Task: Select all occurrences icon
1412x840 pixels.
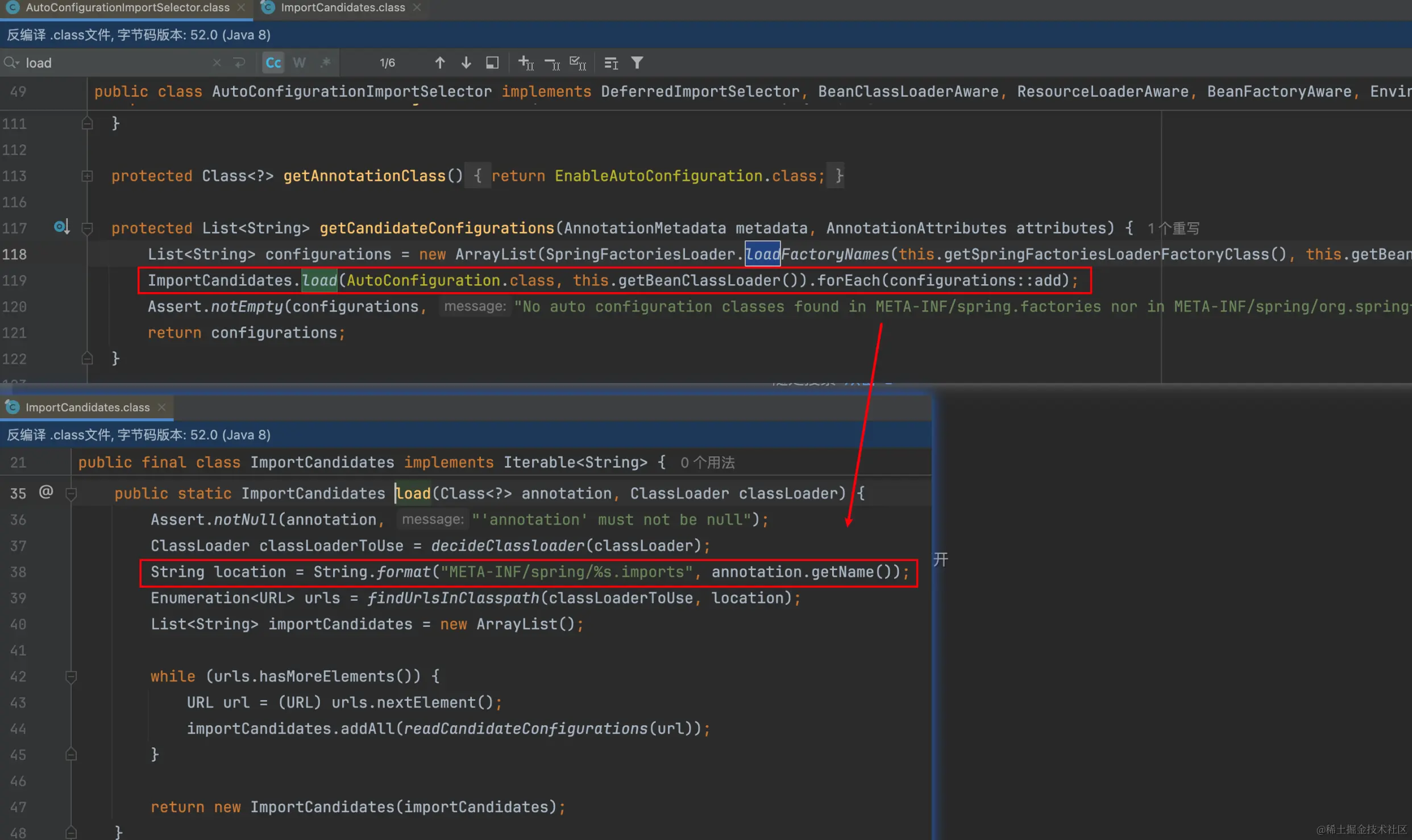Action: (578, 63)
